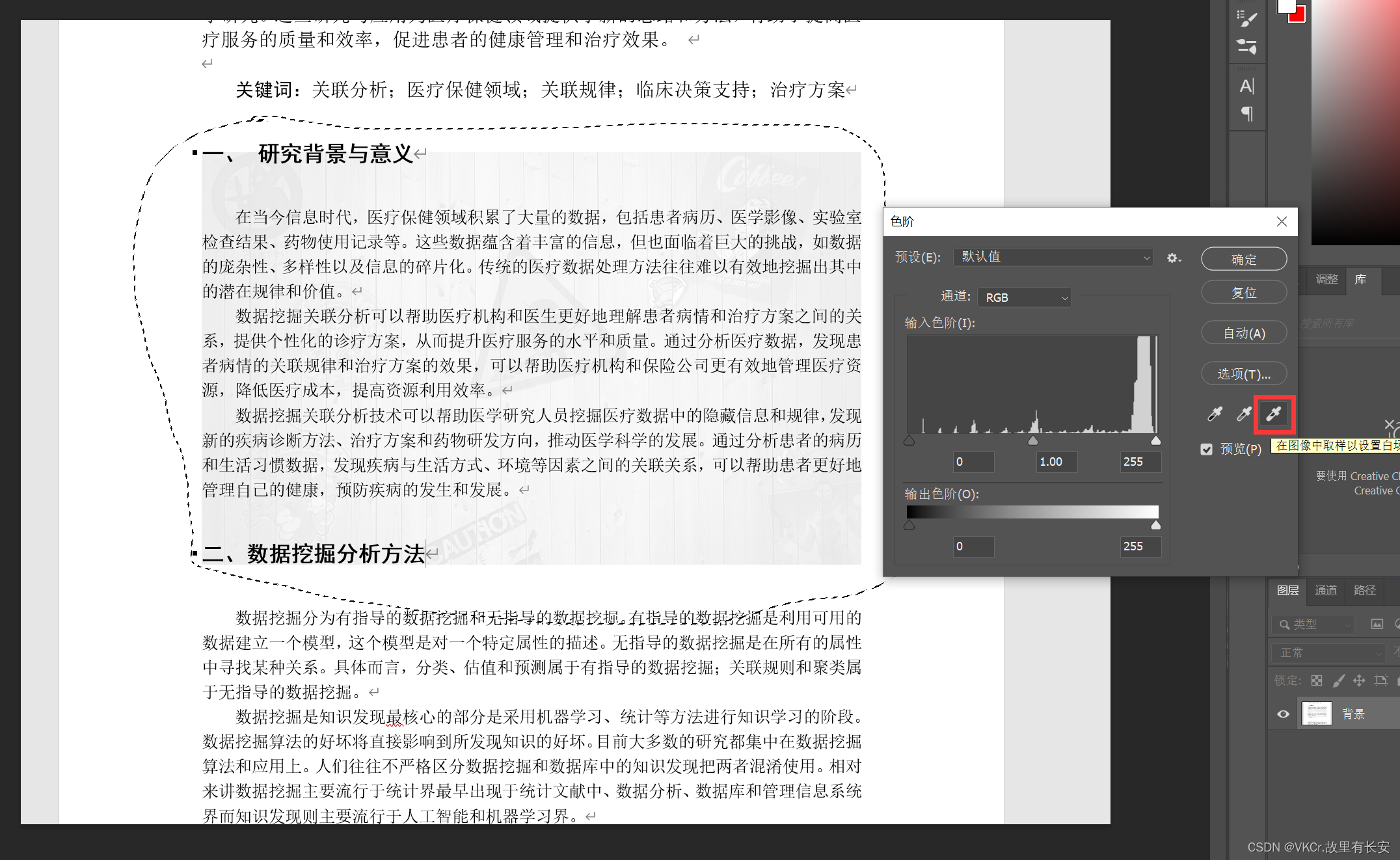The image size is (1400, 860).
Task: Click the lock transparent pixels icon
Action: (1317, 680)
